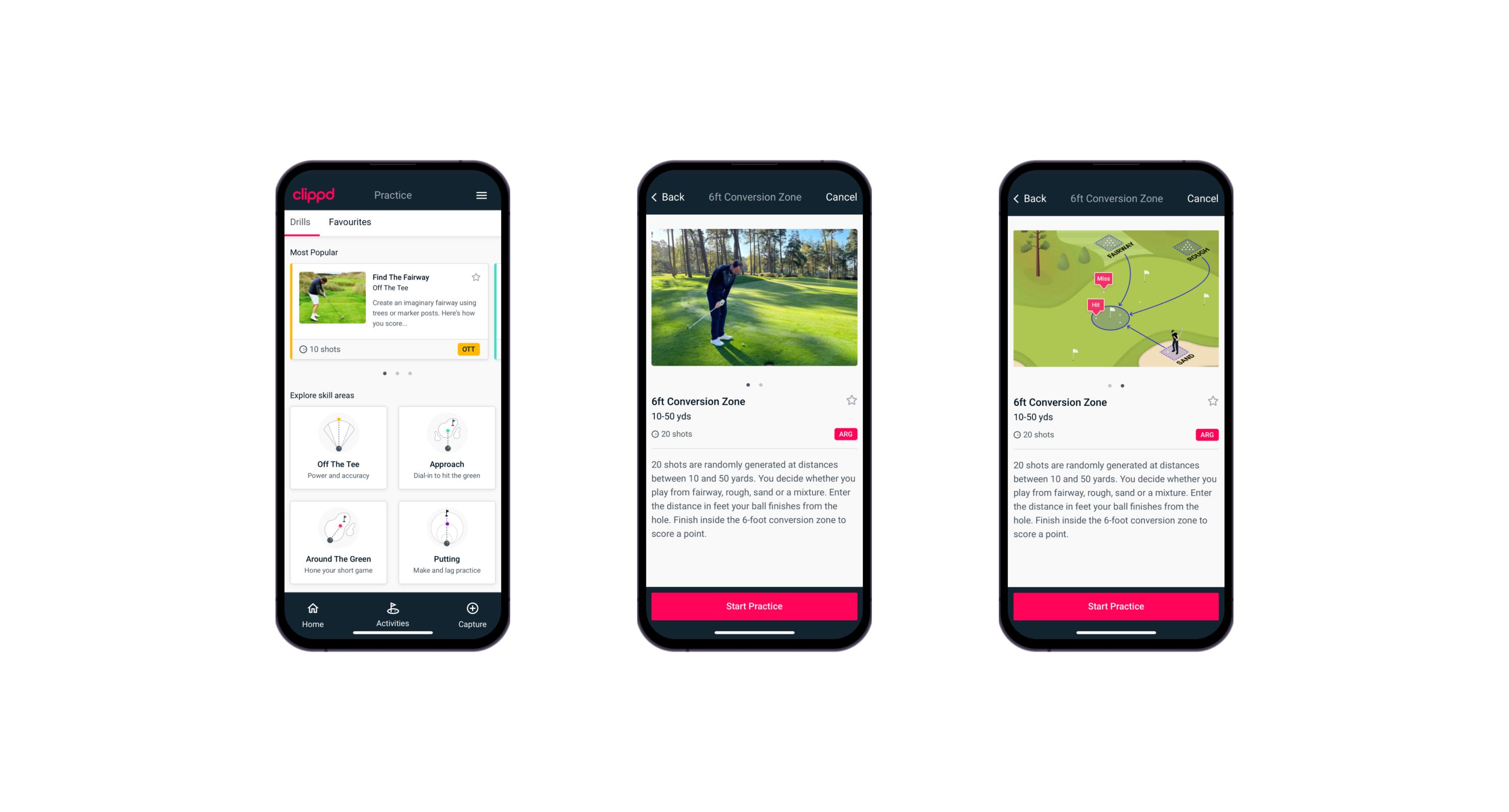Tap Start Practice button
The width and height of the screenshot is (1509, 812).
coord(755,605)
